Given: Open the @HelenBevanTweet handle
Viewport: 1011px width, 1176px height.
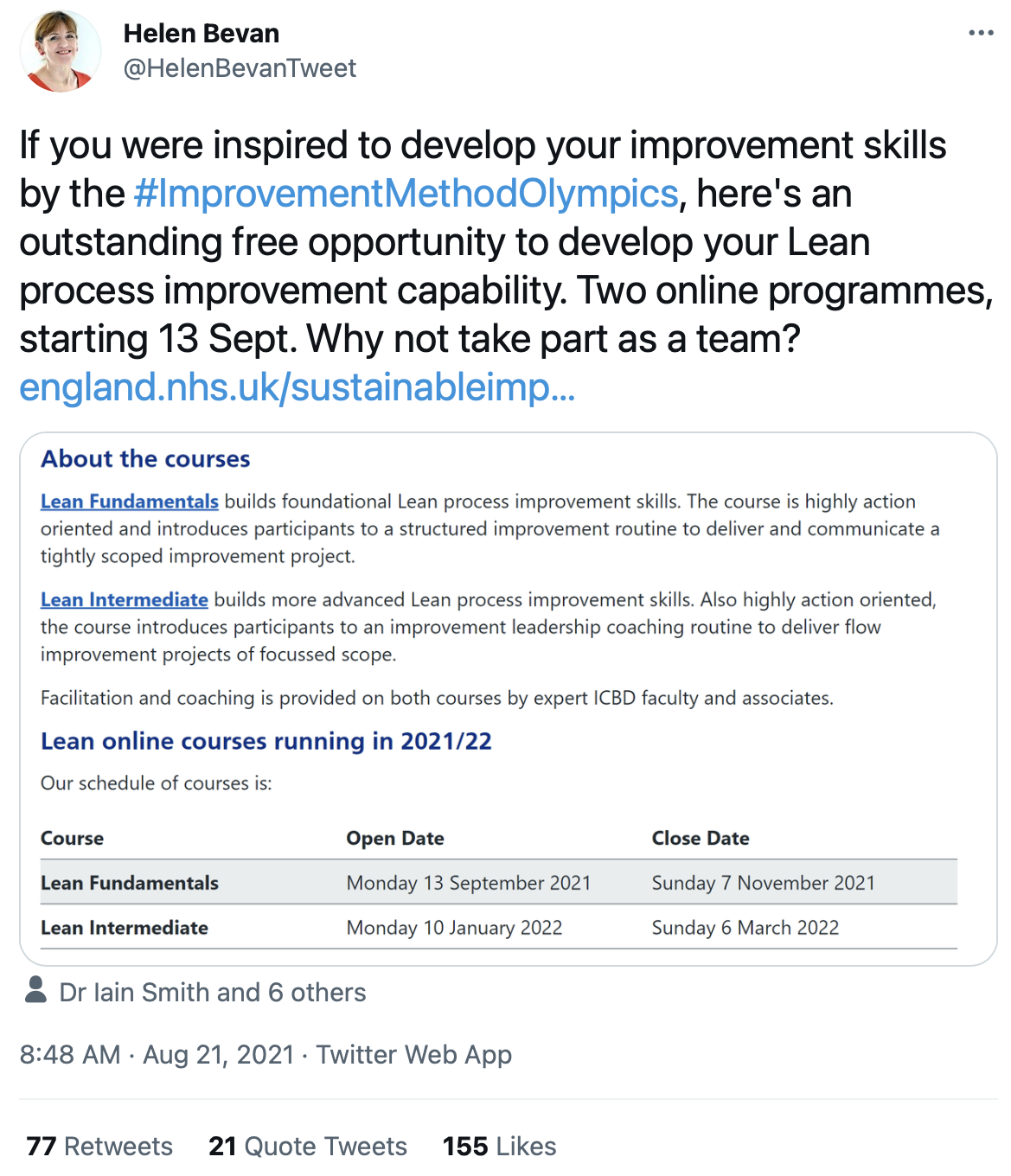Looking at the screenshot, I should [240, 68].
